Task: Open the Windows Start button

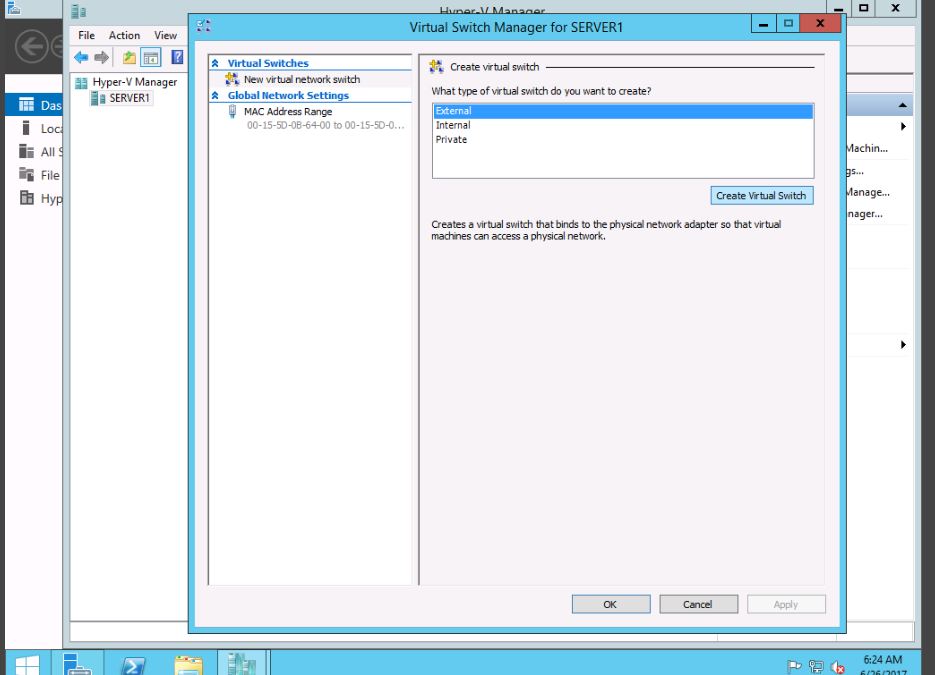Action: pyautogui.click(x=27, y=665)
